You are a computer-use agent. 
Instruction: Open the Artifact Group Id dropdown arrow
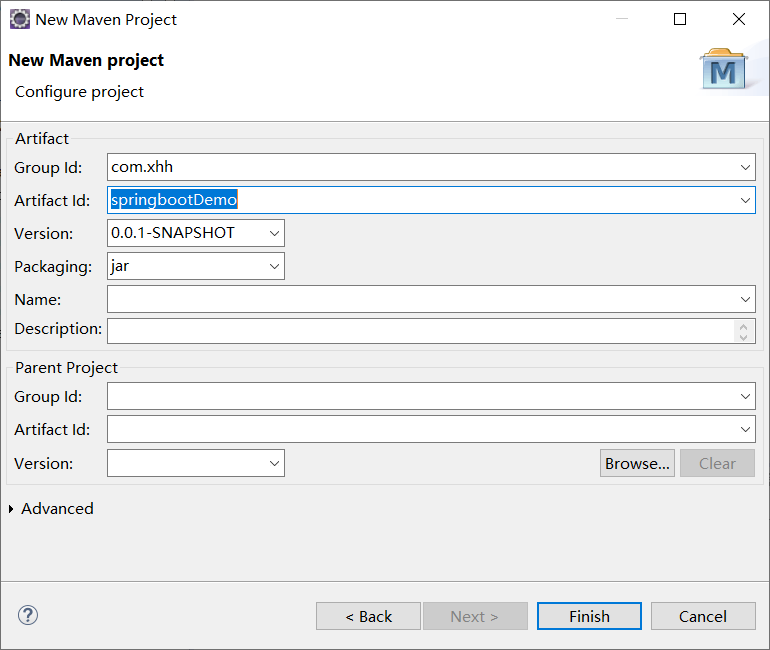745,167
